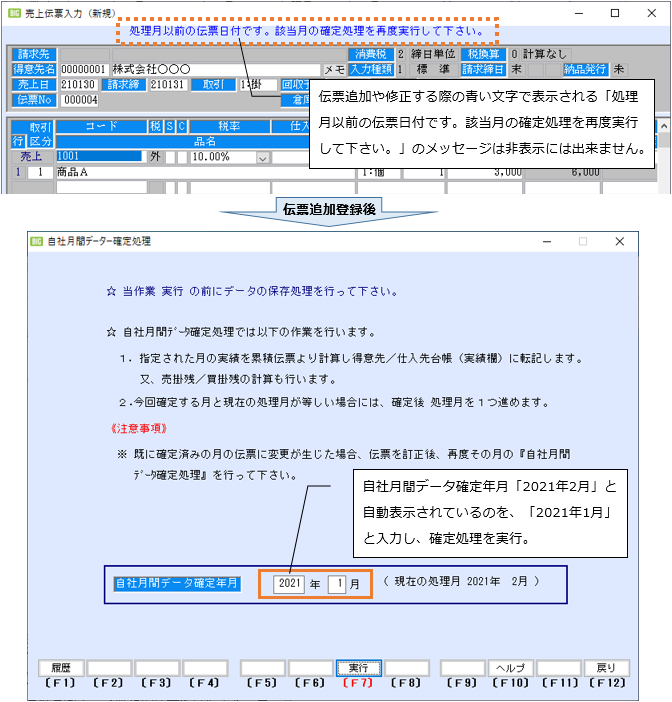The height and width of the screenshot is (702, 672).
Task: Click the year field showing 2021
Action: point(289,582)
